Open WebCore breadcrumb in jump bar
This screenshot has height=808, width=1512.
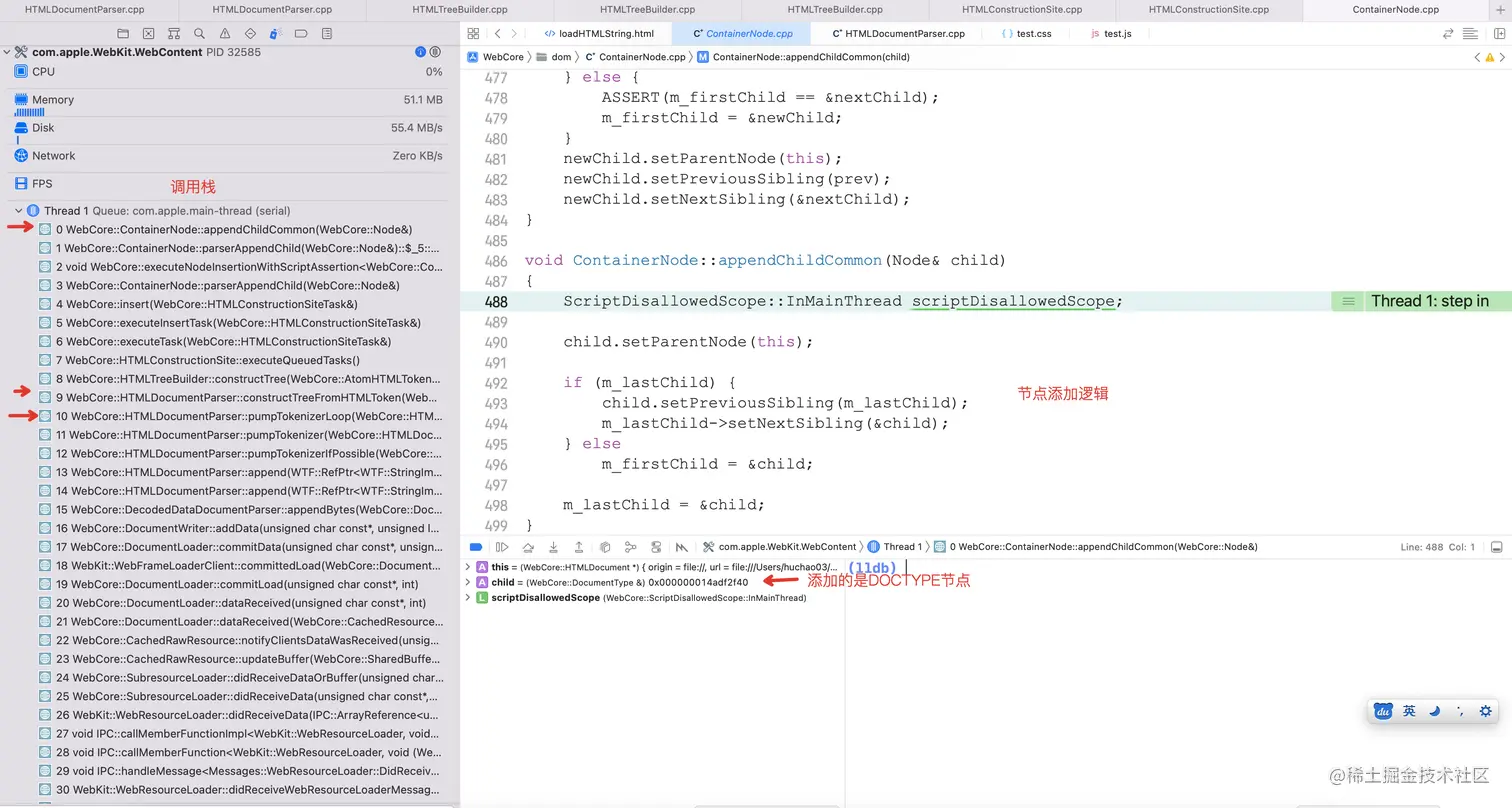(x=495, y=57)
